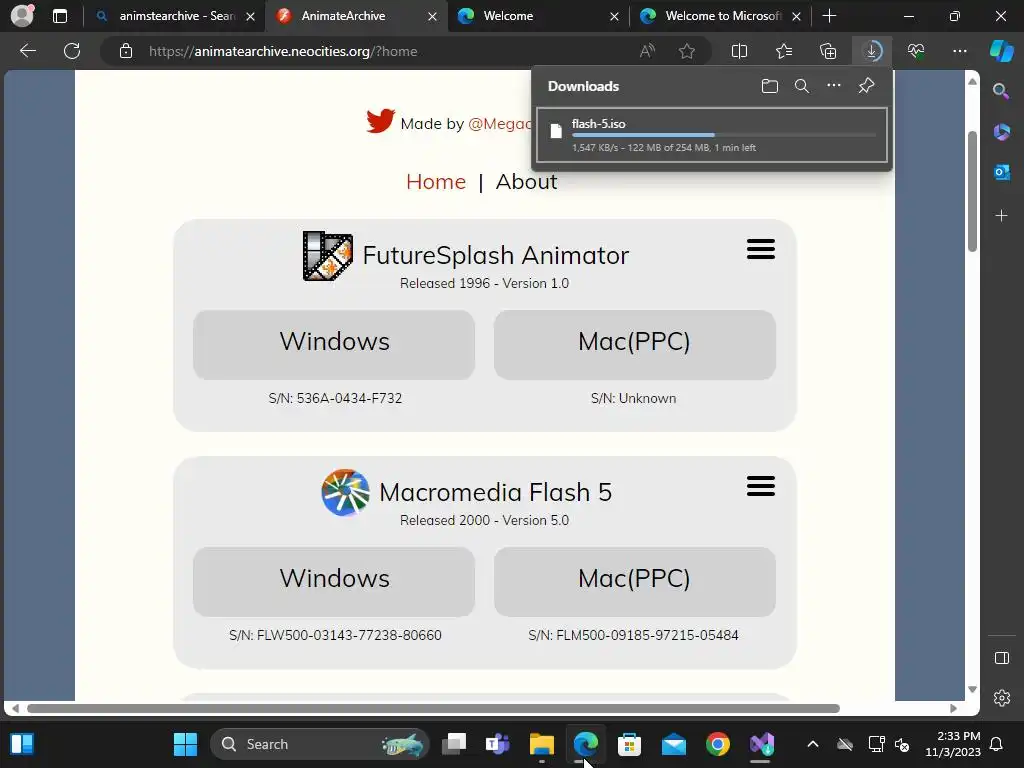Launch Copilot from the toolbar
The width and height of the screenshot is (1024, 768).
(1001, 51)
